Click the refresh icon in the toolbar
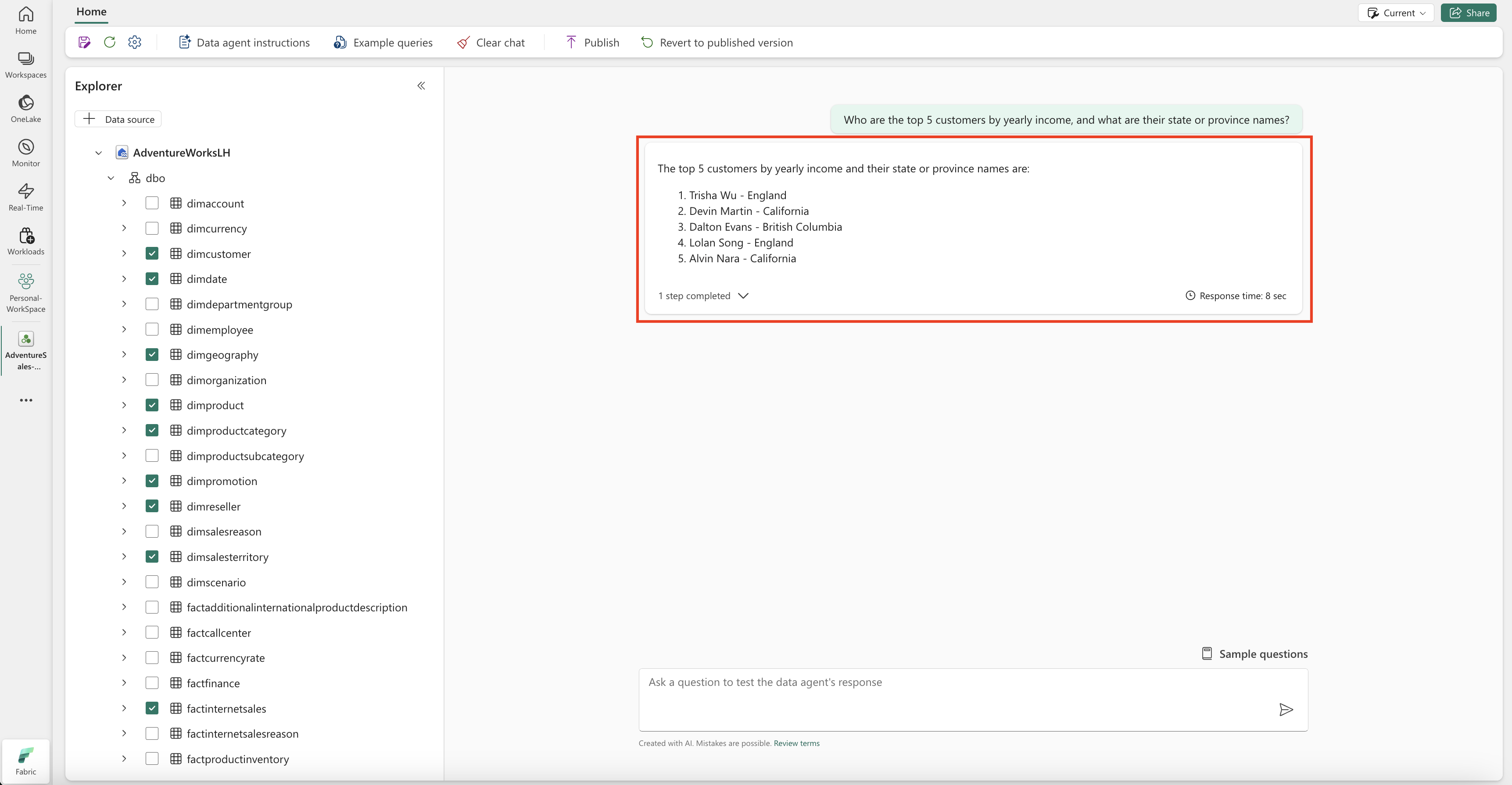The height and width of the screenshot is (785, 1512). pyautogui.click(x=109, y=42)
